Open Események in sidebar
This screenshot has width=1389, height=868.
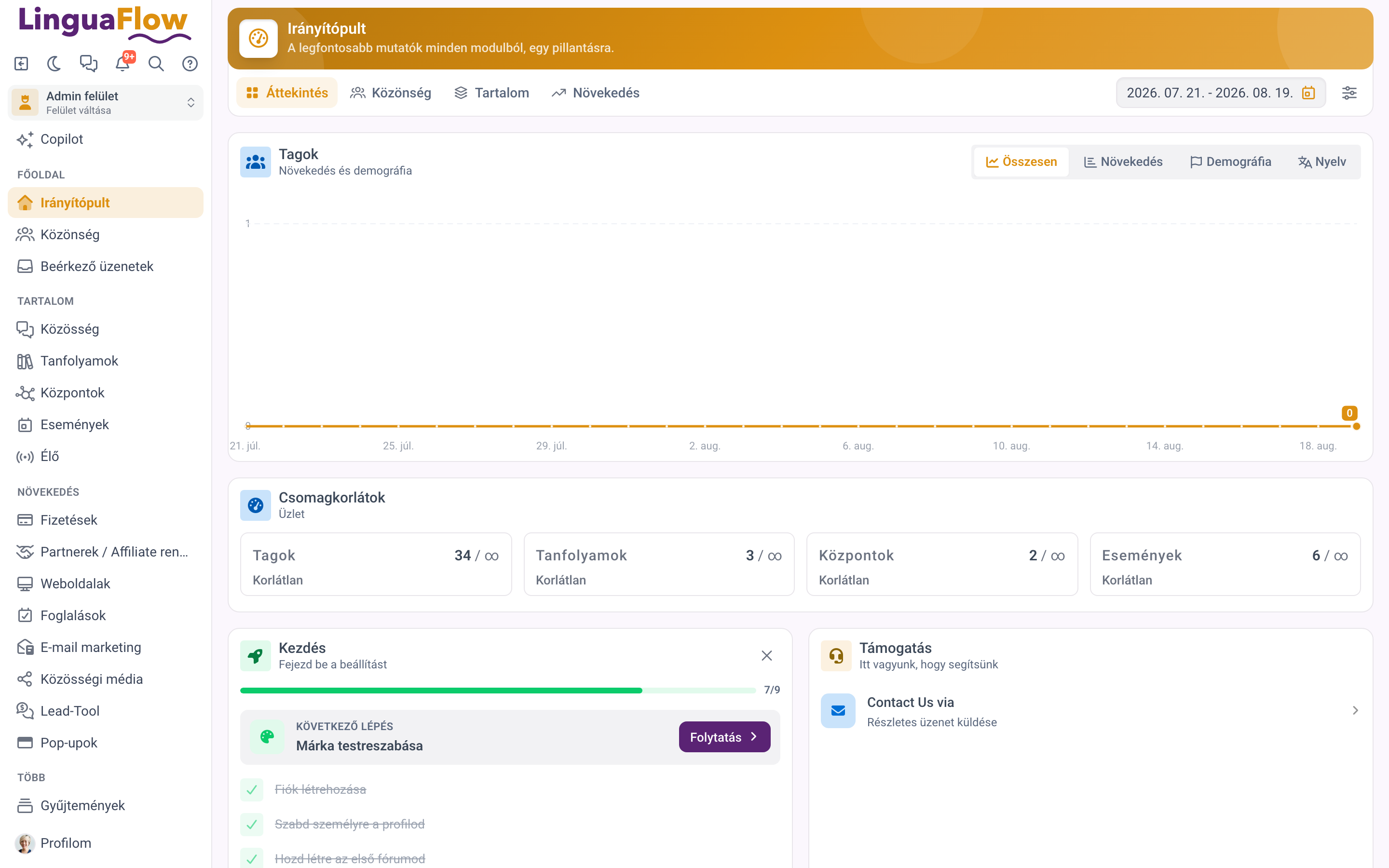click(106, 425)
